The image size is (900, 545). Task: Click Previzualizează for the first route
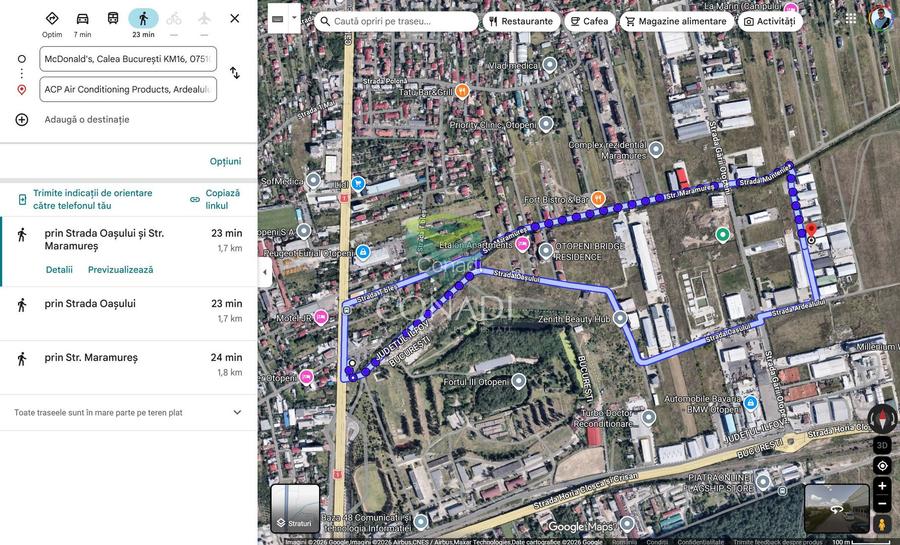[121, 270]
